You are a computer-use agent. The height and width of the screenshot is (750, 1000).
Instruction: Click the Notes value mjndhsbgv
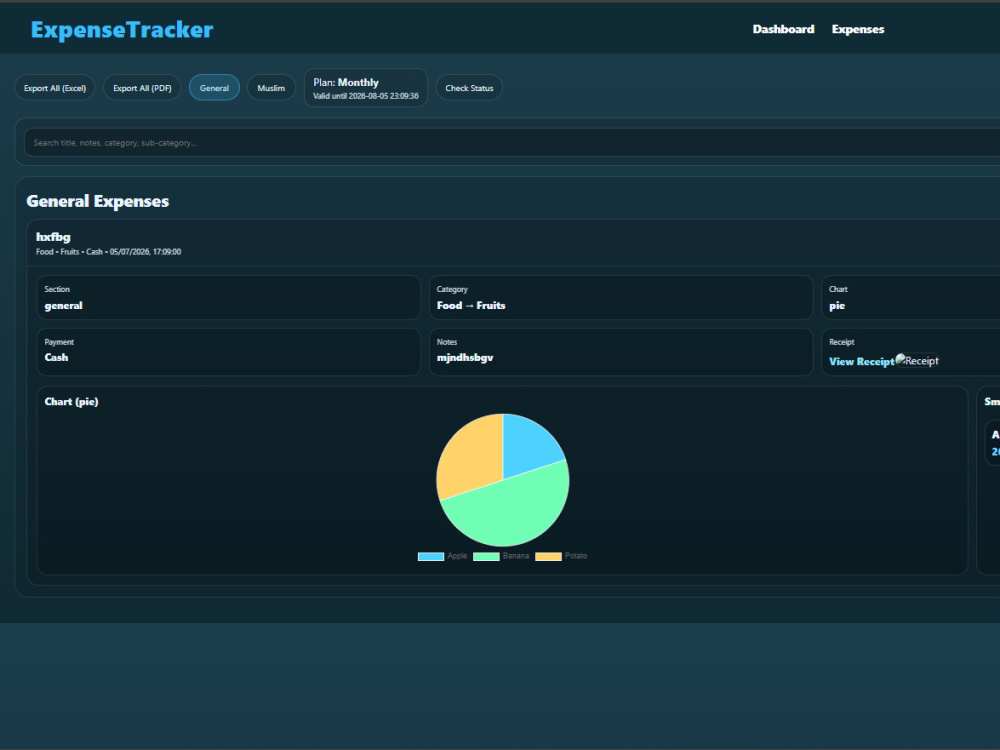465,358
